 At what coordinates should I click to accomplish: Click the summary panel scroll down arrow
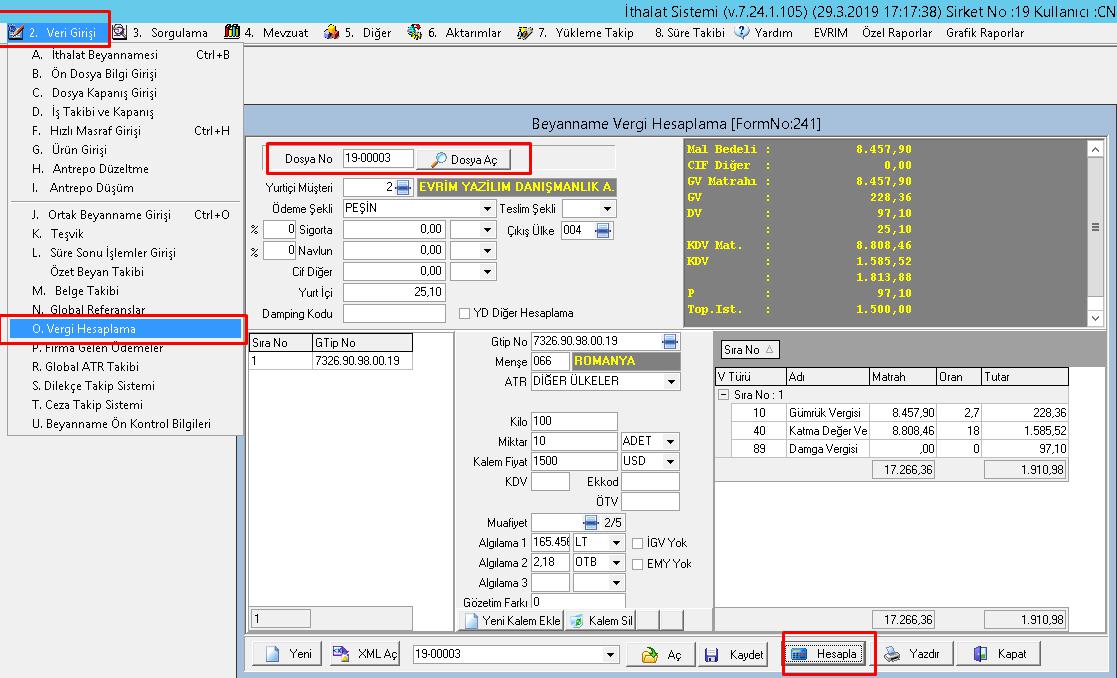click(1095, 318)
